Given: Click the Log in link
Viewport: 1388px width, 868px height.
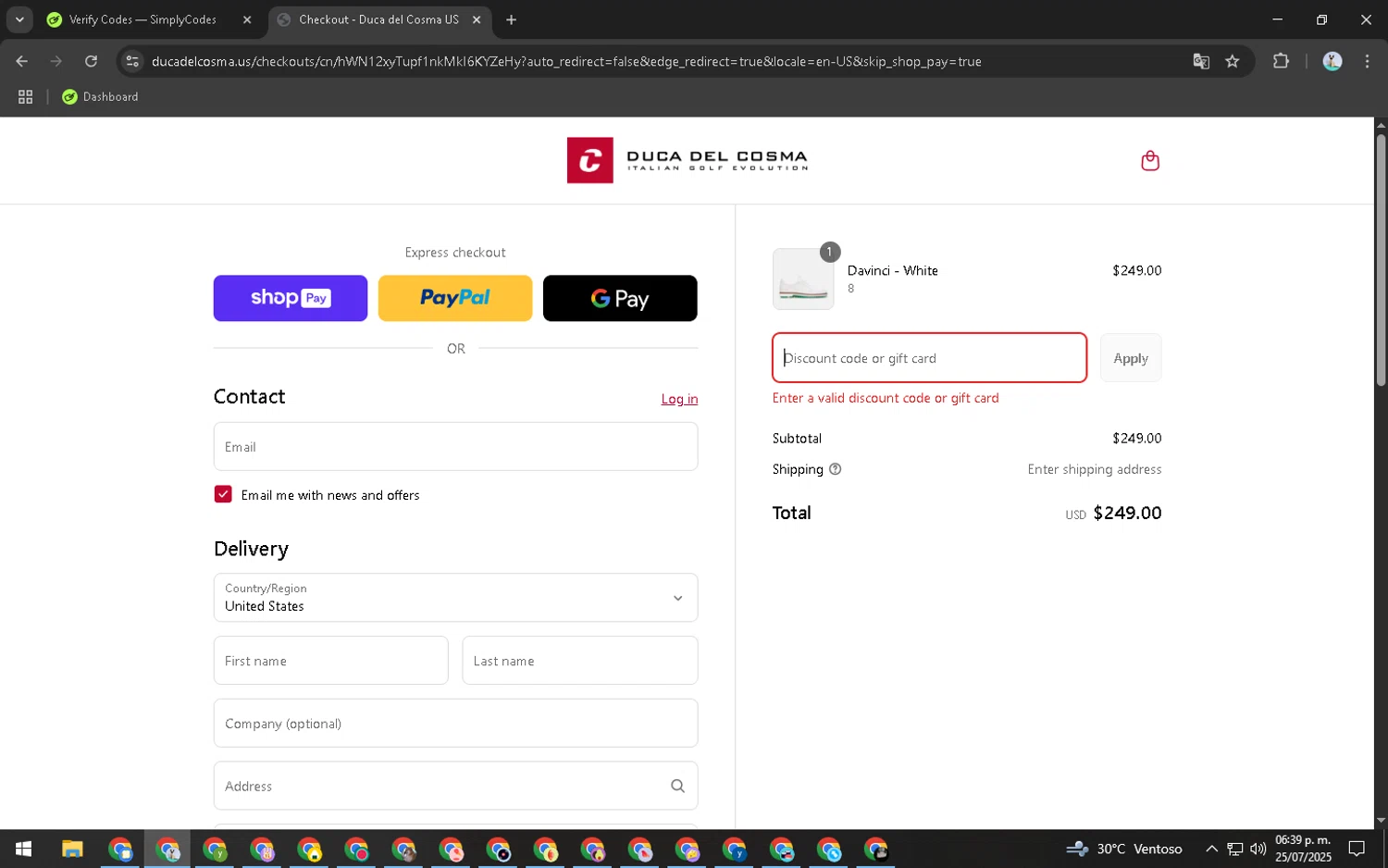Looking at the screenshot, I should coord(679,399).
